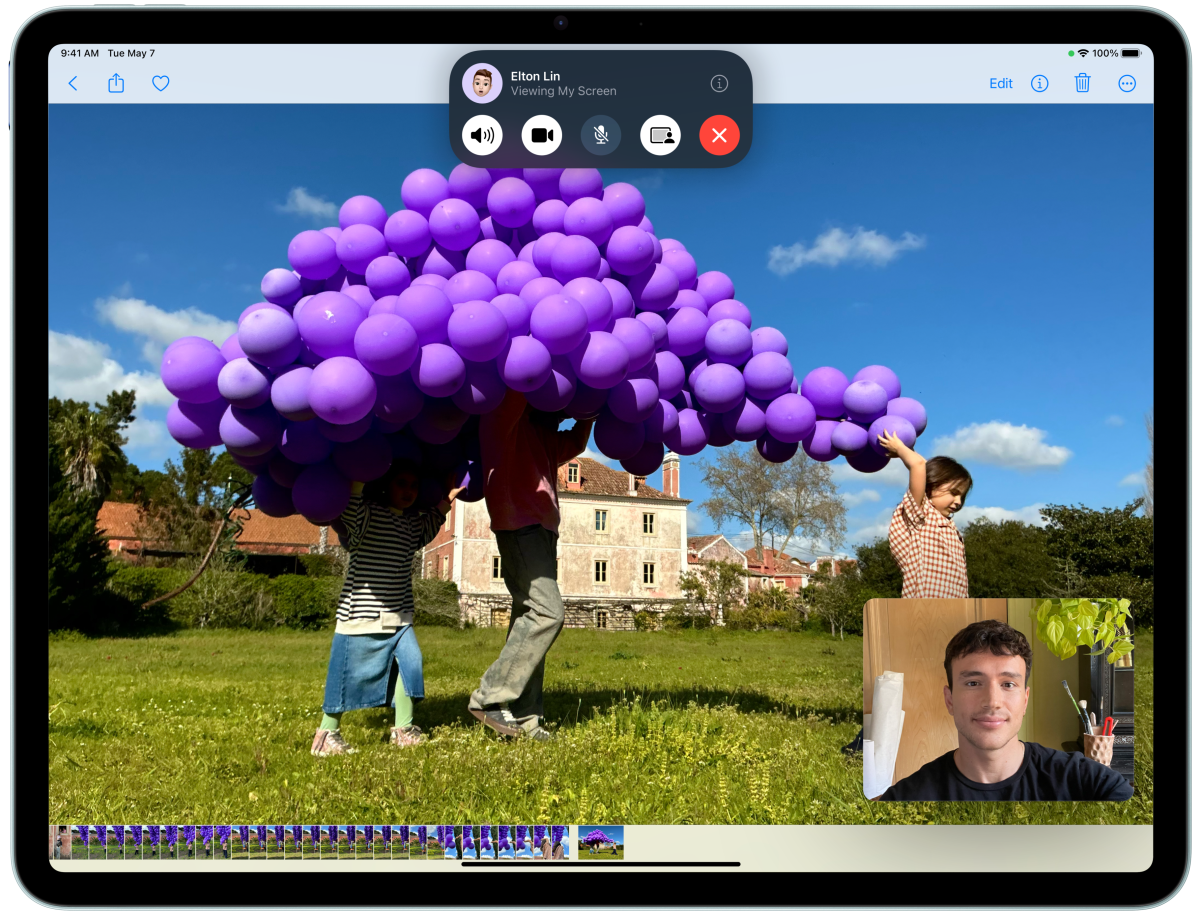The width and height of the screenshot is (1201, 918).
Task: Turn off camera in FaceTime controls
Action: click(541, 135)
